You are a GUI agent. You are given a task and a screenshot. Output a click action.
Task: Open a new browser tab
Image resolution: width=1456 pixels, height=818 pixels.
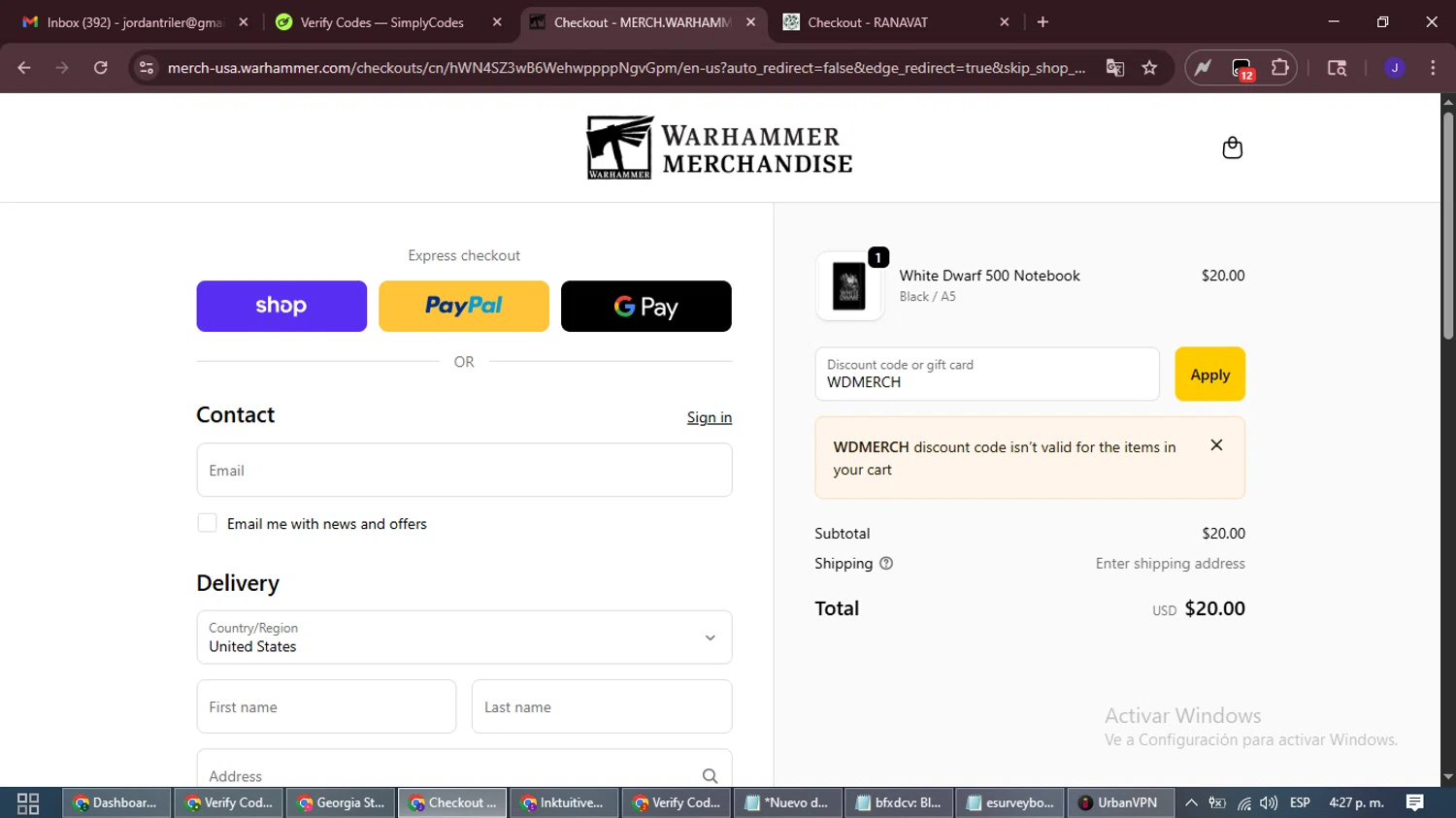(1043, 22)
